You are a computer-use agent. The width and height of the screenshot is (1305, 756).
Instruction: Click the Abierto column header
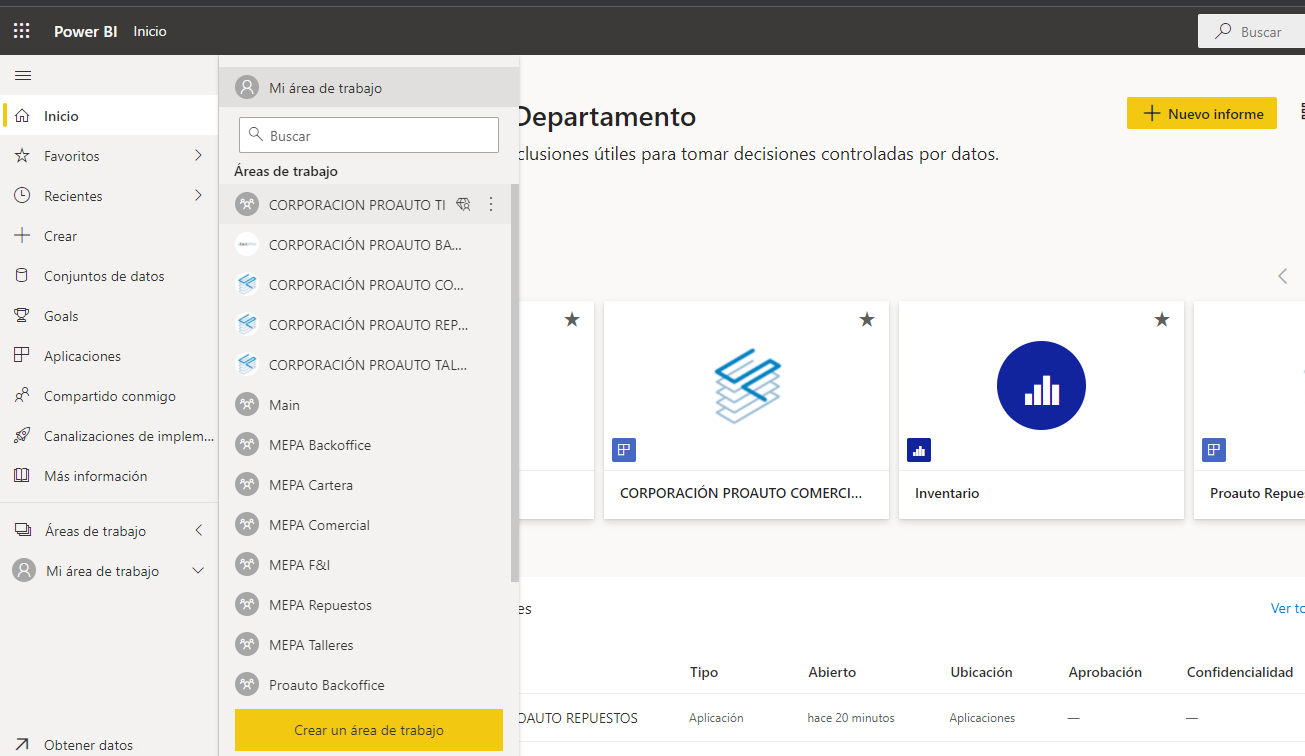[832, 672]
